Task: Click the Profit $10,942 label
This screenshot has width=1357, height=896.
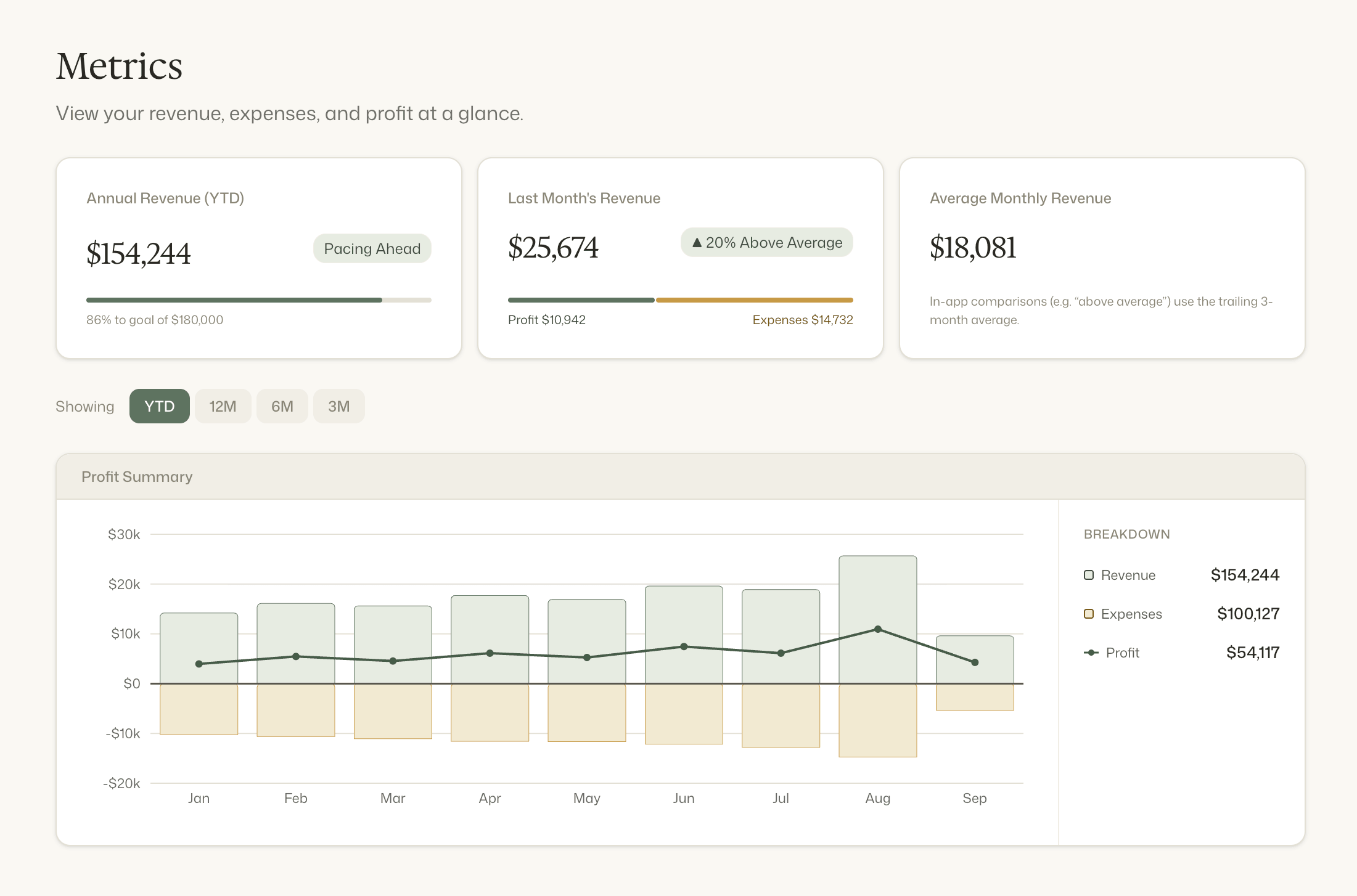Action: [547, 320]
